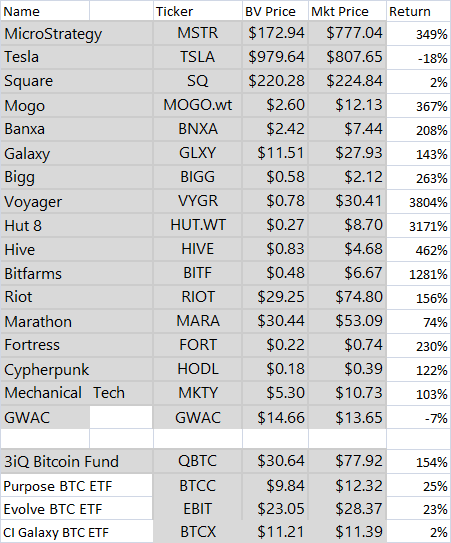Select the MicroStrategy name cell
Viewport: 451px width, 543px height.
[x=77, y=33]
